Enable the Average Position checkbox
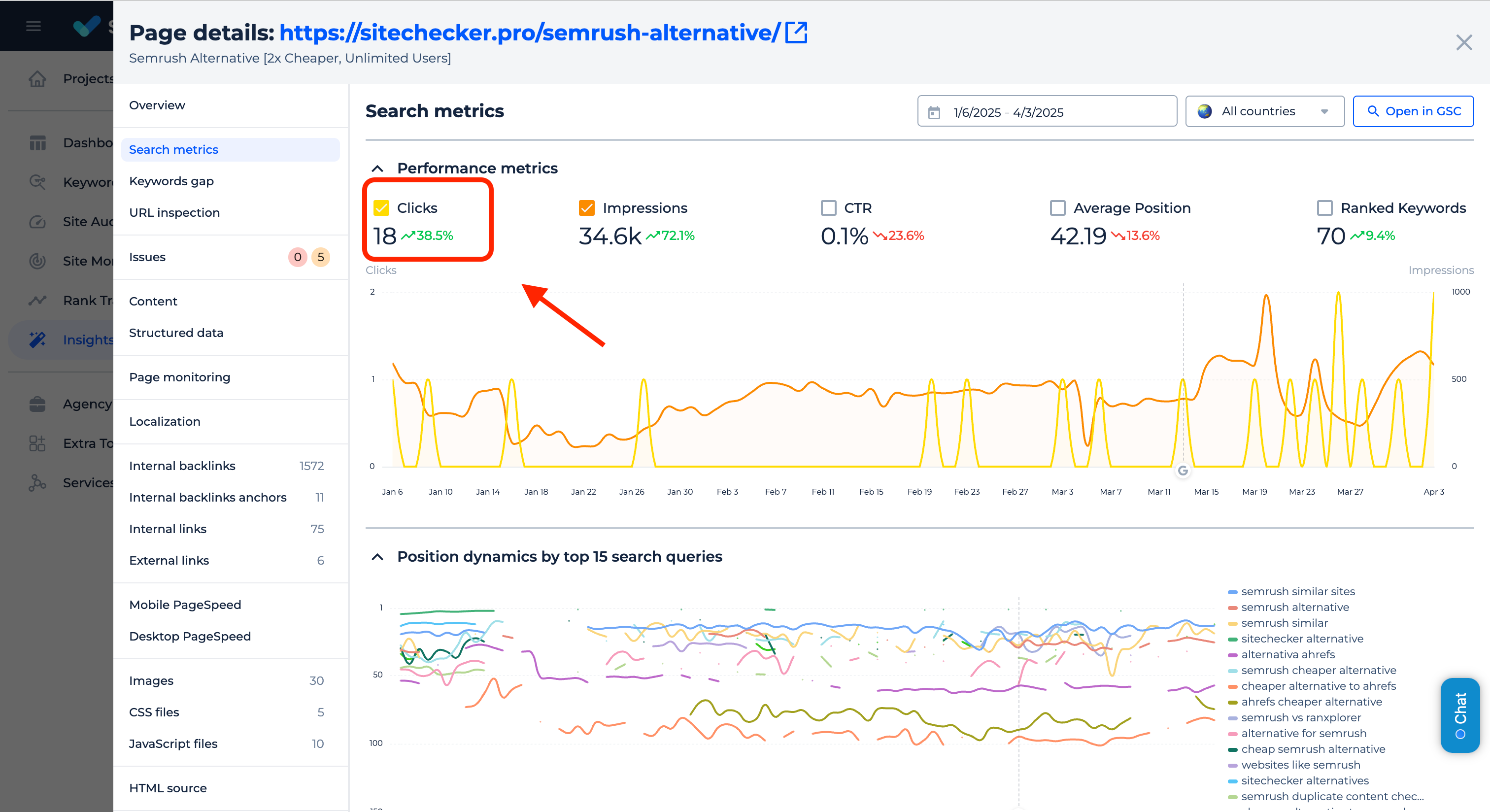Screen dimensions: 1490x812 (x=1058, y=207)
